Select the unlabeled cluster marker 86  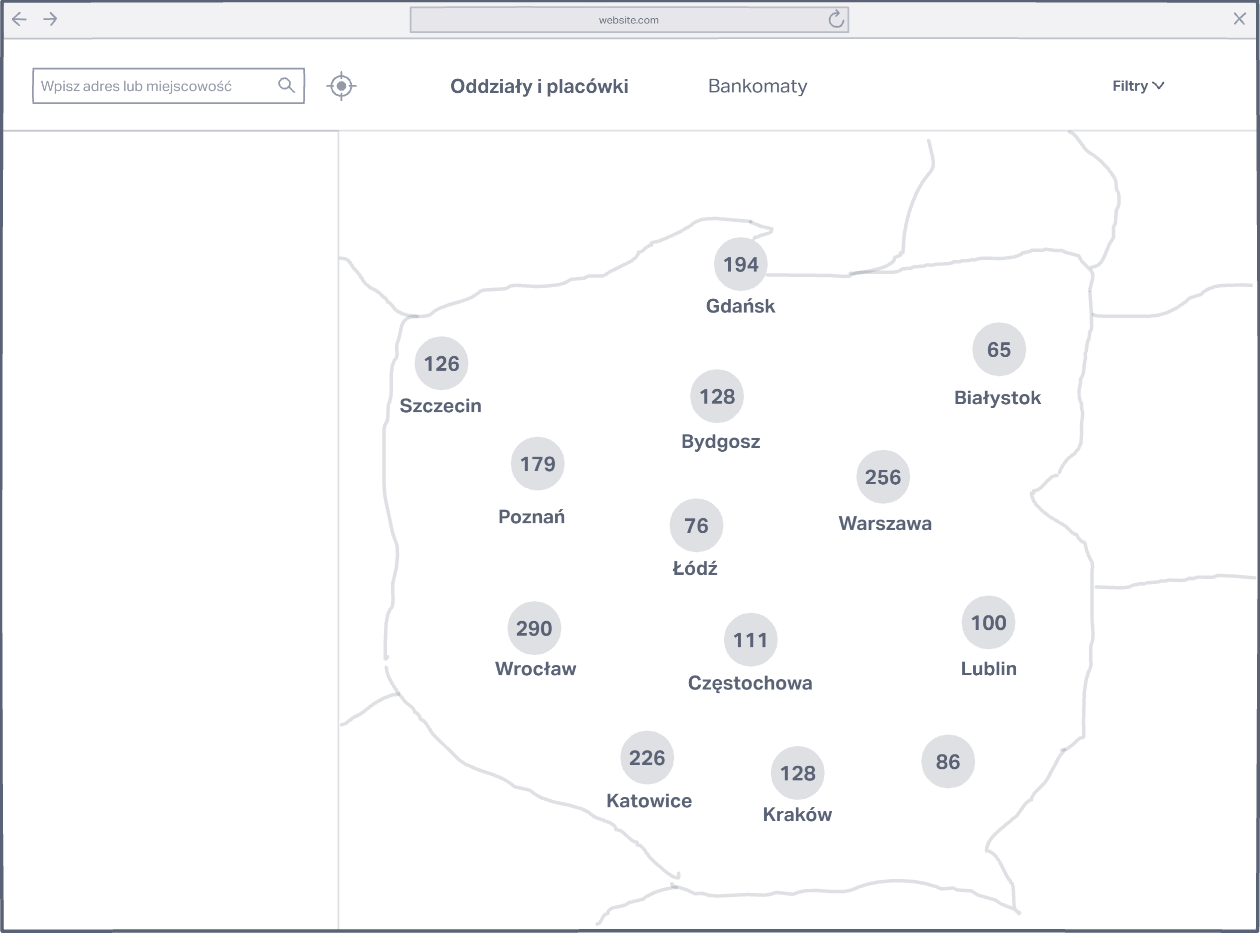pos(948,762)
